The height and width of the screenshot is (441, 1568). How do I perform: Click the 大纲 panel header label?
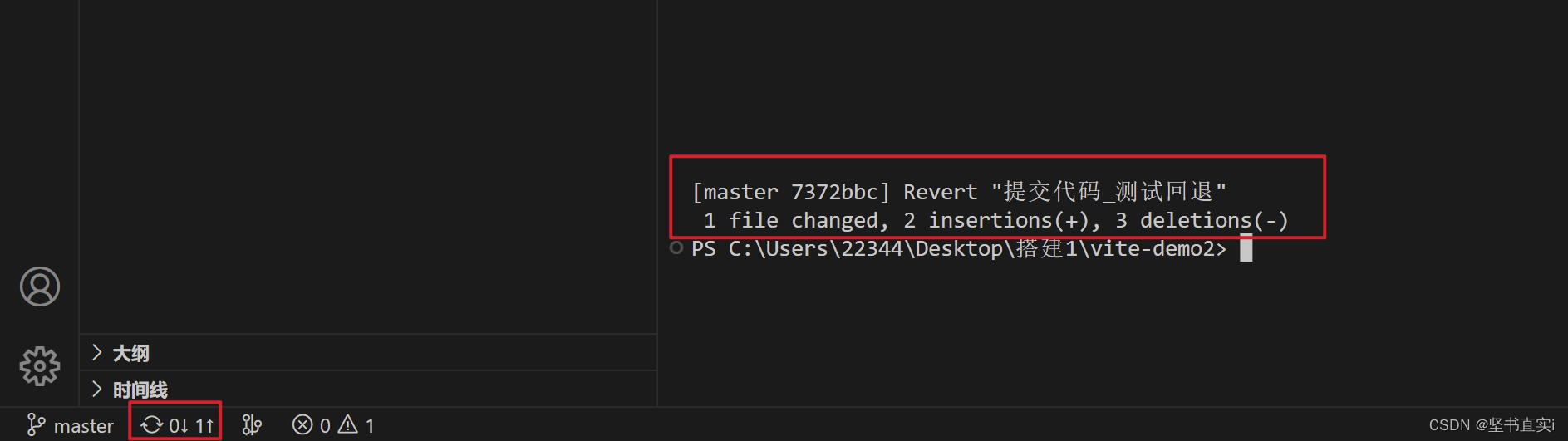point(131,354)
